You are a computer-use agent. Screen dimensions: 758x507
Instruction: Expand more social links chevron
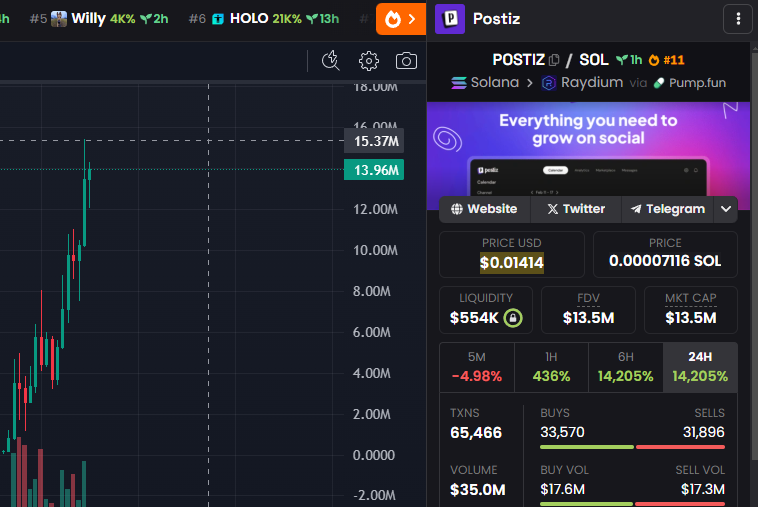click(726, 209)
